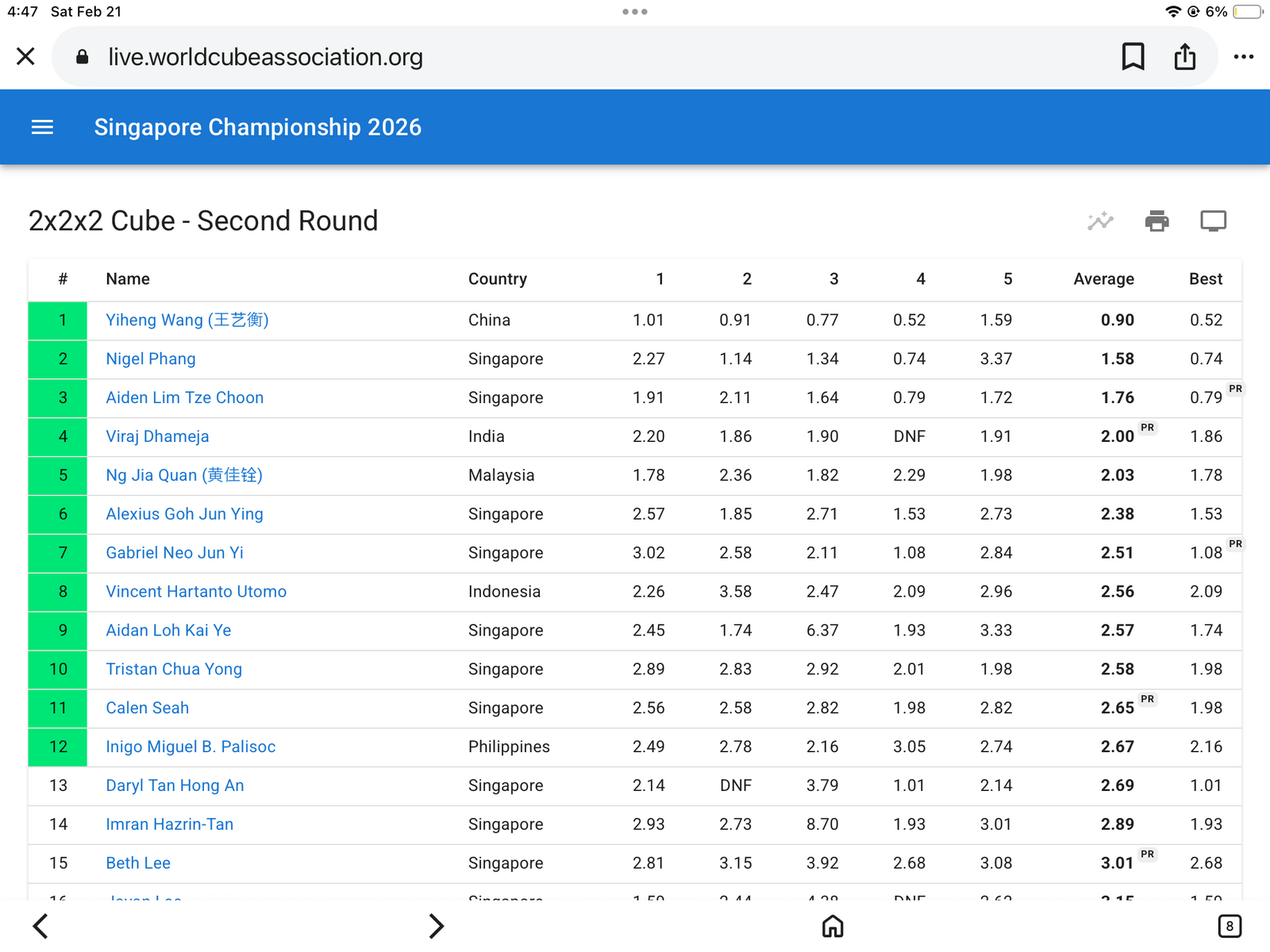Open Yiheng Wang's competitor page
The image size is (1270, 952).
coord(187,320)
